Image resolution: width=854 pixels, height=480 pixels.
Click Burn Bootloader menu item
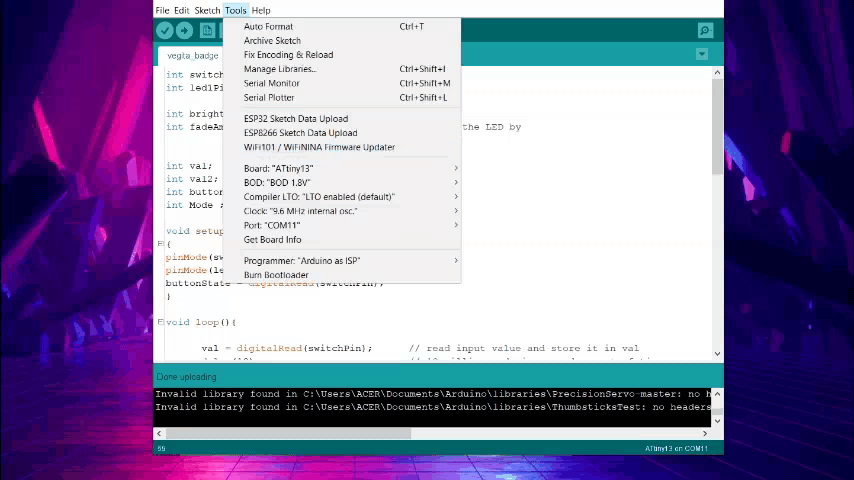[276, 275]
